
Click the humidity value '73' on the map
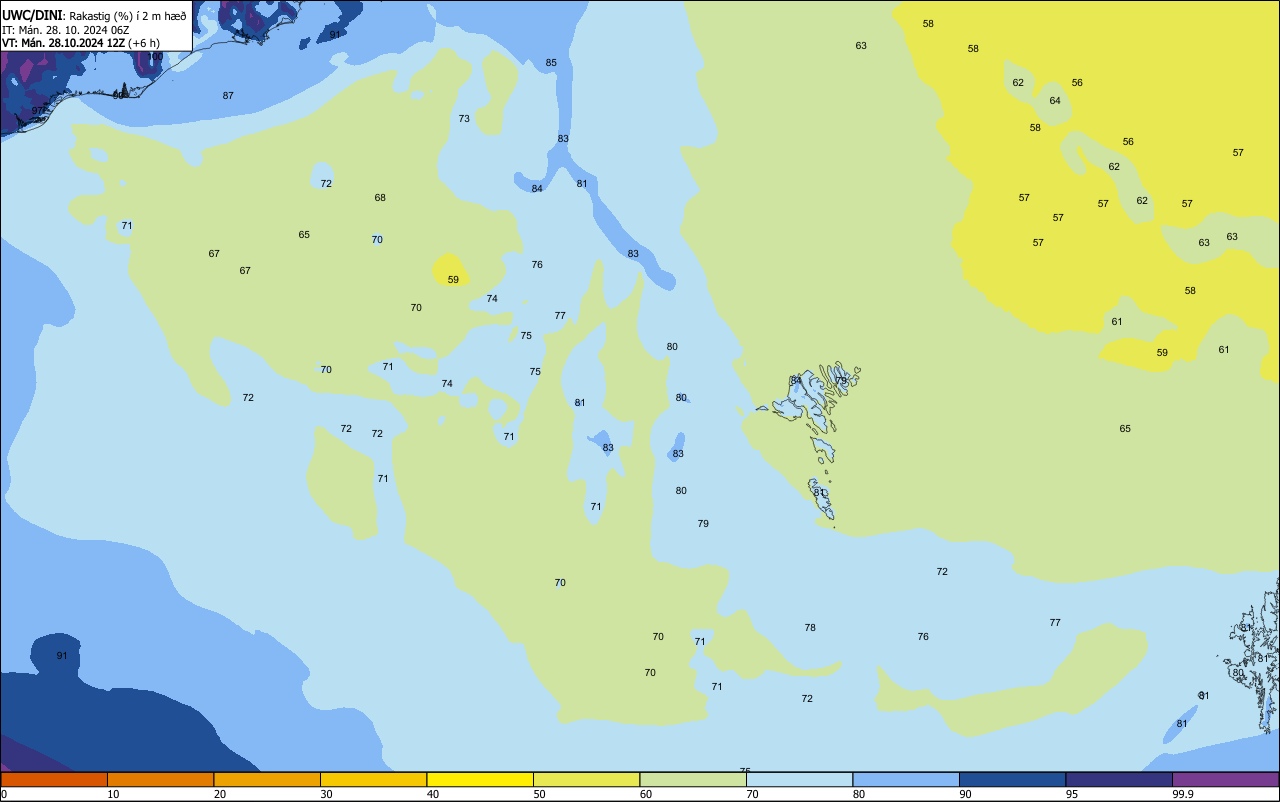point(464,119)
